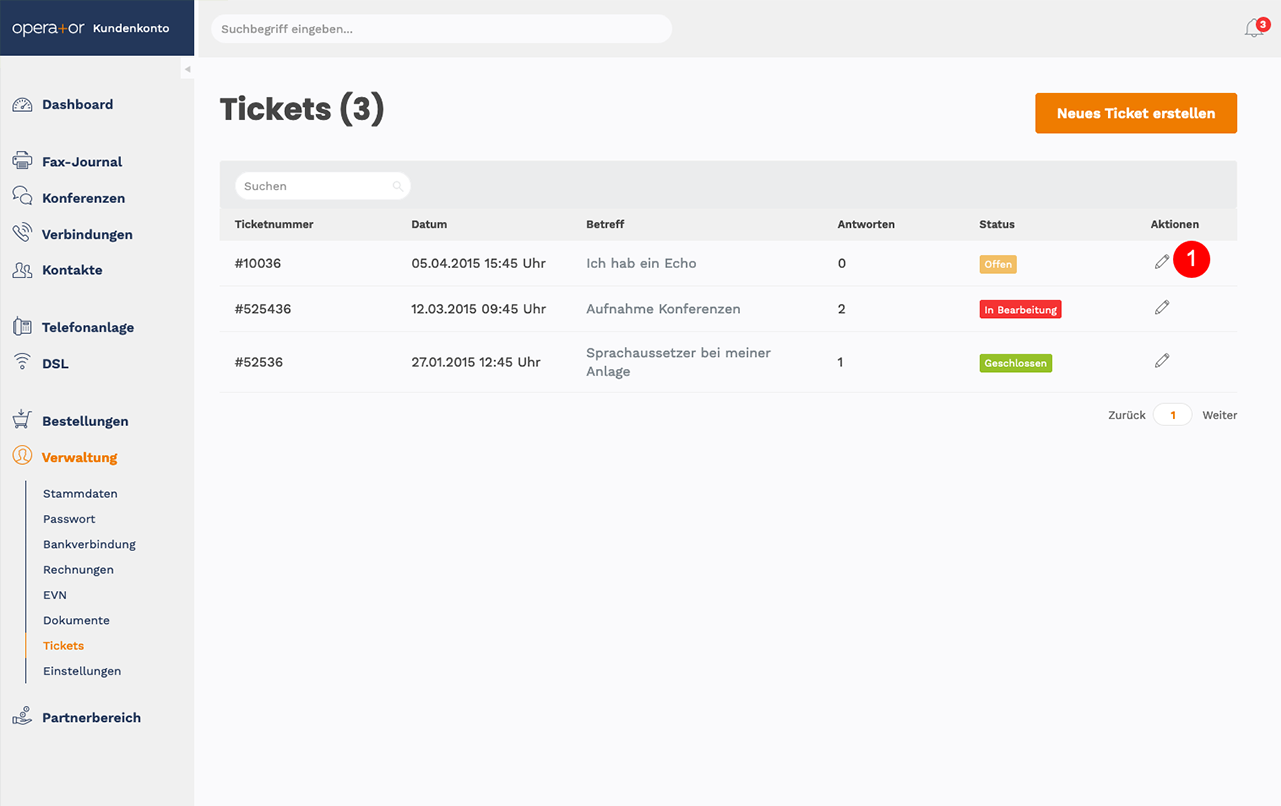The width and height of the screenshot is (1281, 806).
Task: Focus the Suchen ticket filter field
Action: pyautogui.click(x=322, y=186)
